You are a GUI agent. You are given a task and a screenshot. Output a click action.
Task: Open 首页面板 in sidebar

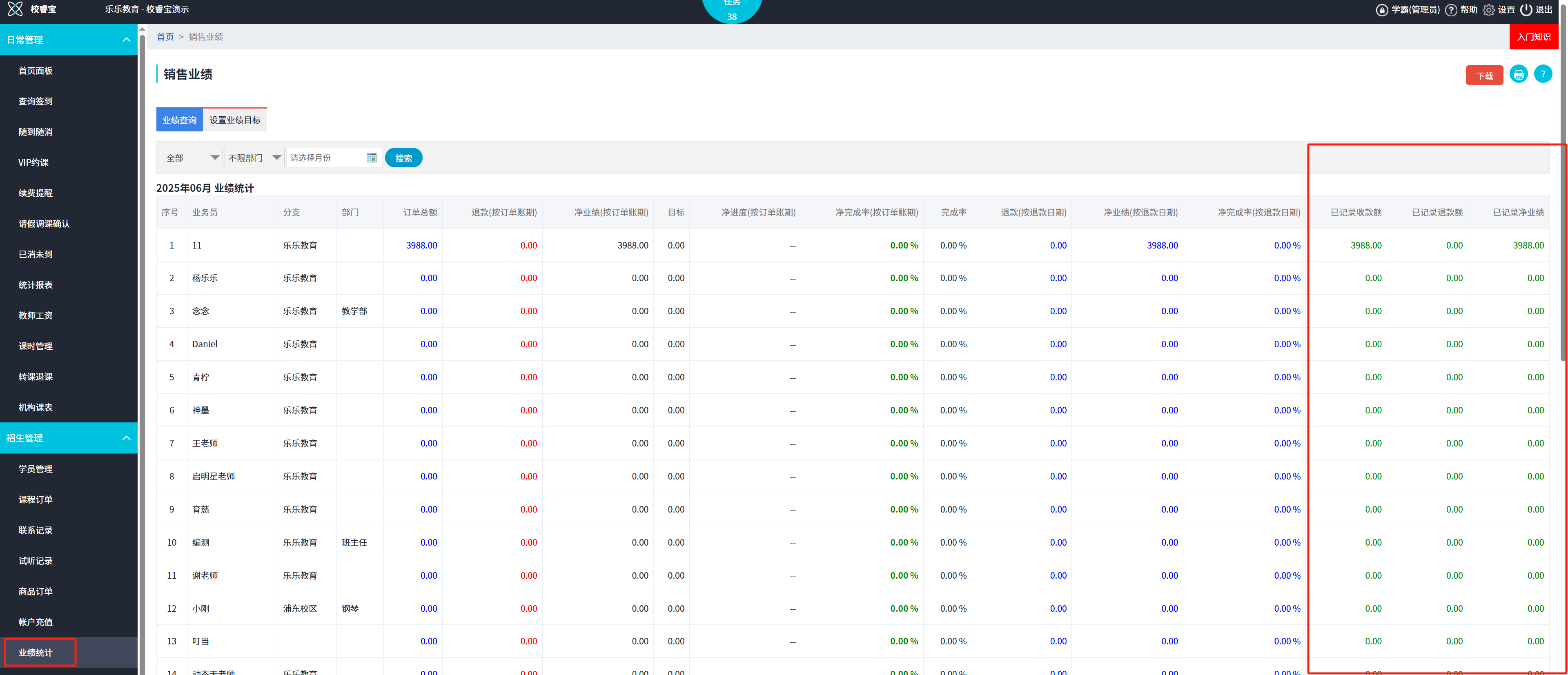point(35,71)
